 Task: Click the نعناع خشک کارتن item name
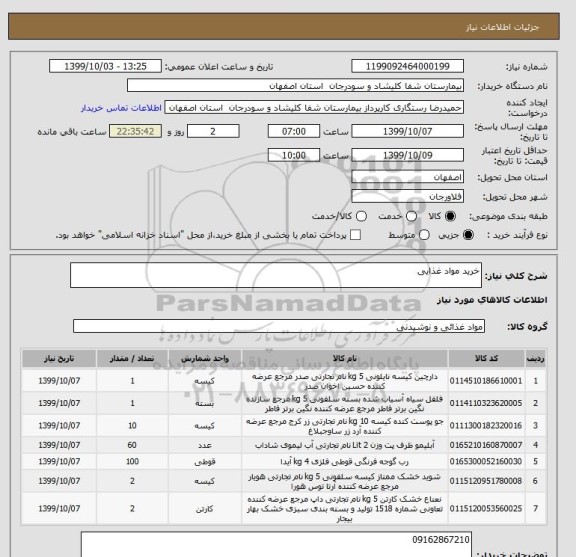click(x=345, y=509)
